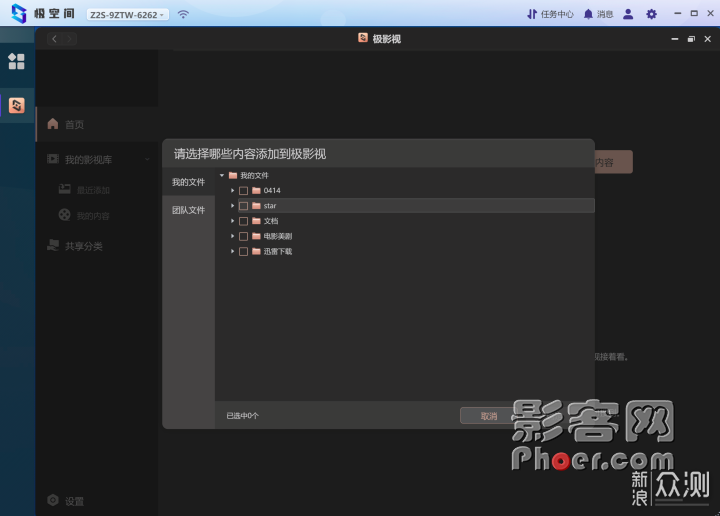Click the home icon beside 首页
The image size is (720, 516).
[53, 123]
